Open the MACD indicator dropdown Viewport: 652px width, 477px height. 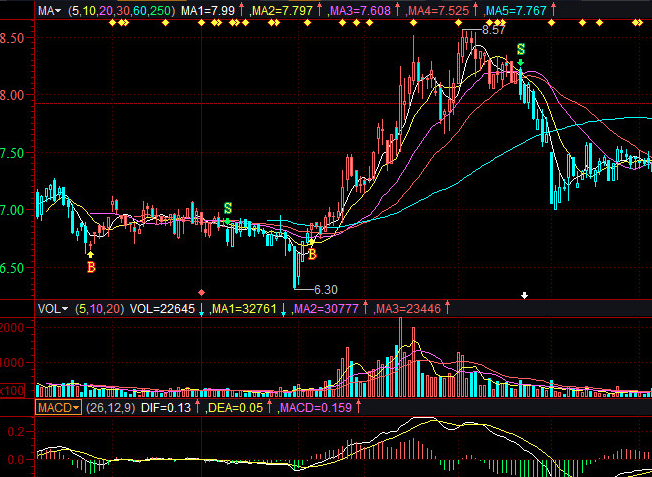point(58,408)
